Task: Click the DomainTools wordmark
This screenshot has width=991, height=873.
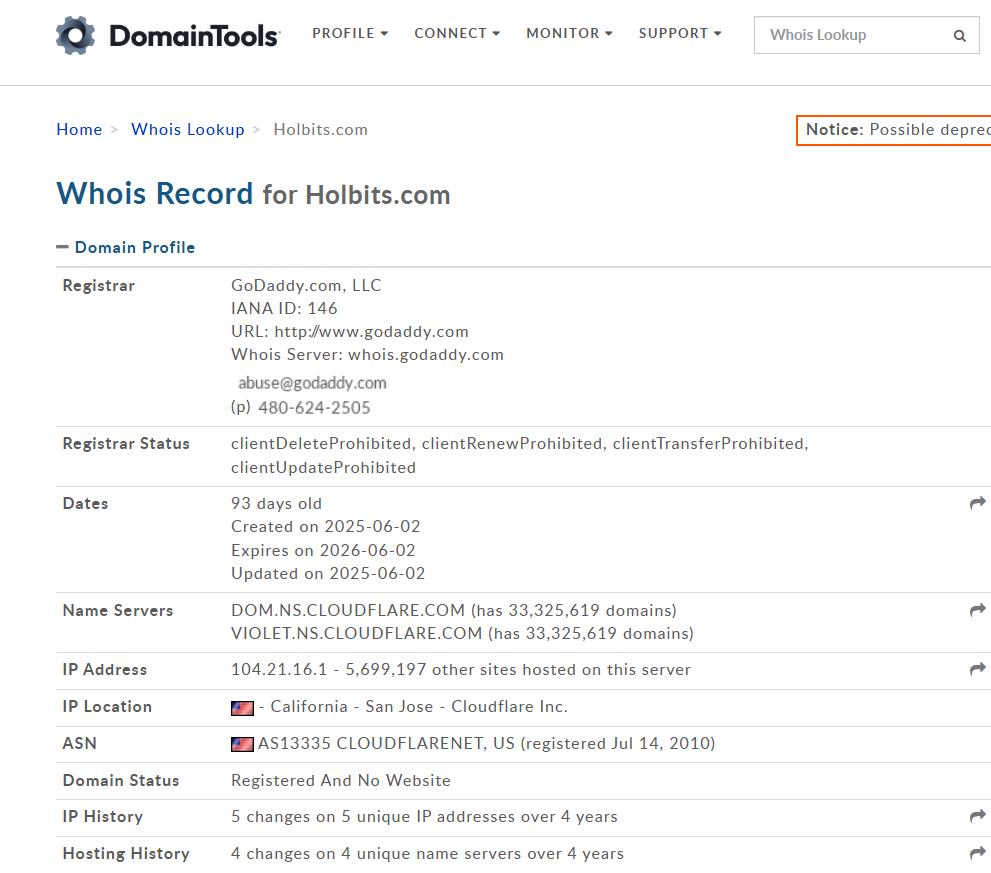Action: 194,36
